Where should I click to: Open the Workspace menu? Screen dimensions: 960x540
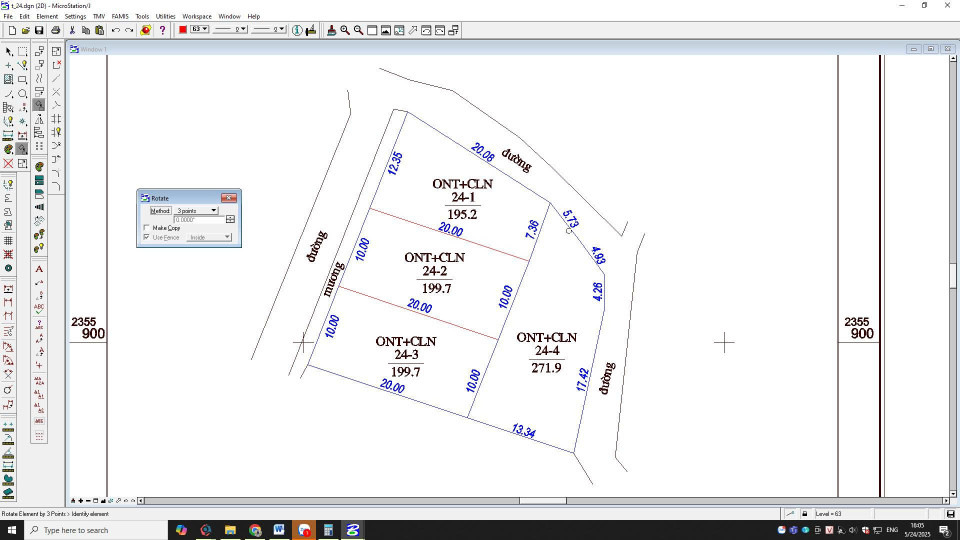[x=197, y=17]
